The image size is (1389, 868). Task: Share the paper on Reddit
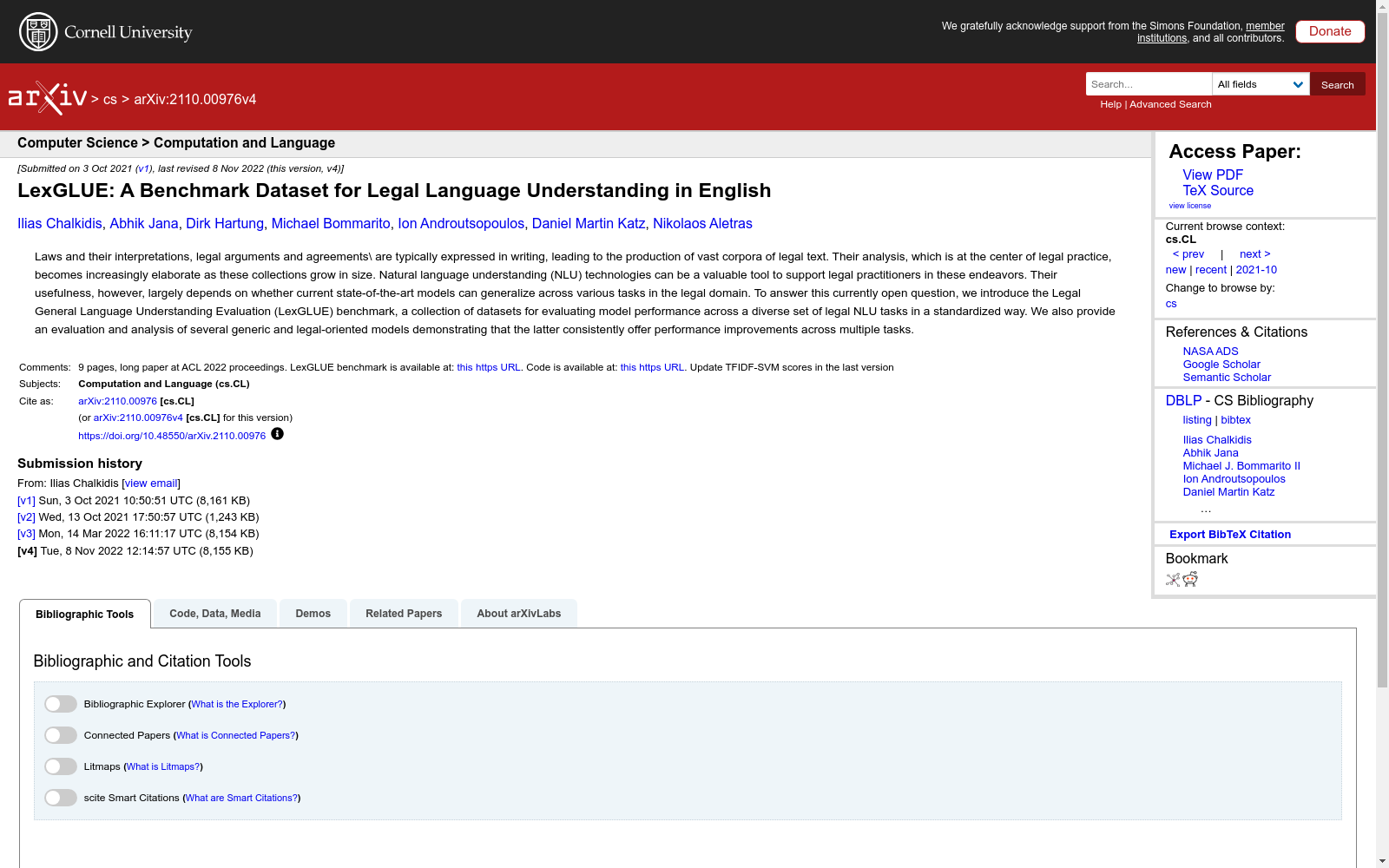[1190, 580]
